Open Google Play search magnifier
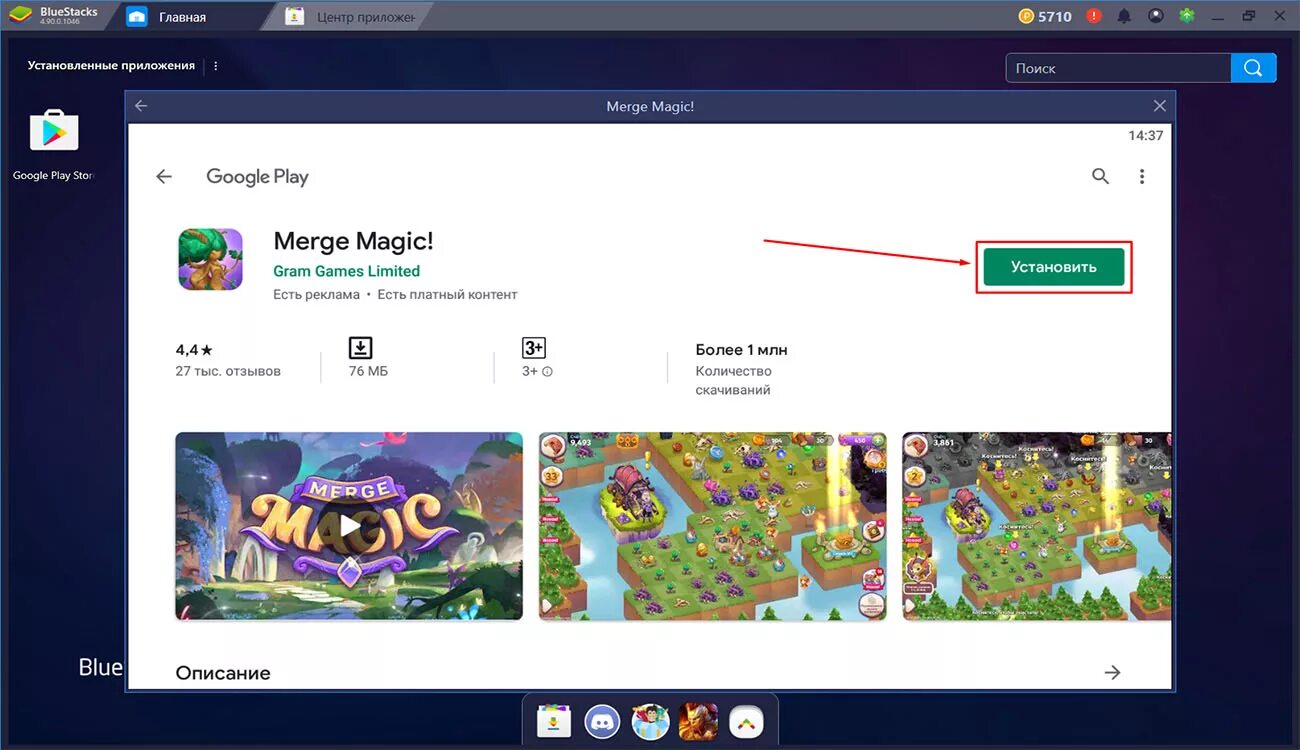This screenshot has width=1300, height=750. click(1100, 176)
